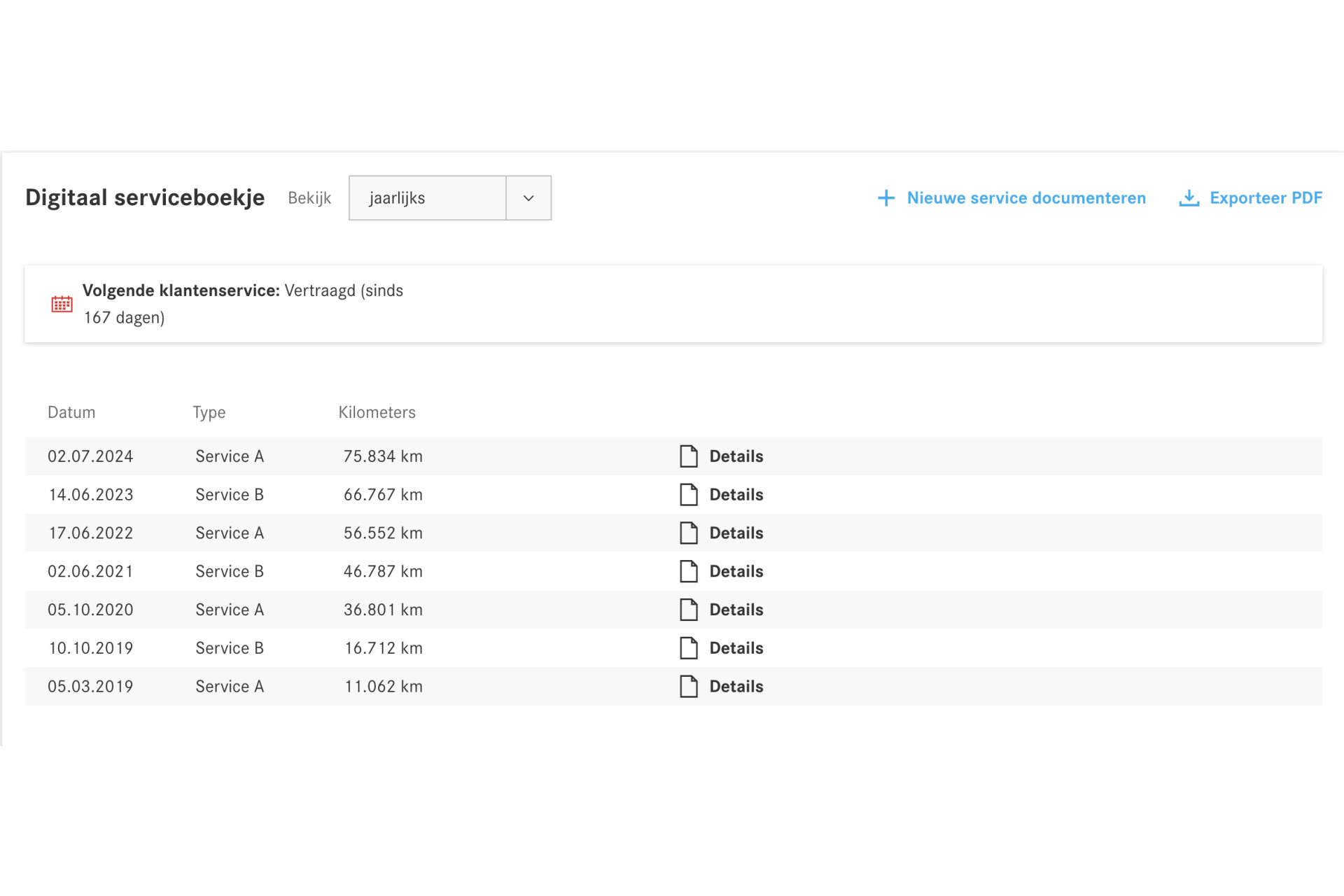Click document icon for 05.03.2019 service
The width and height of the screenshot is (1344, 896).
689,687
